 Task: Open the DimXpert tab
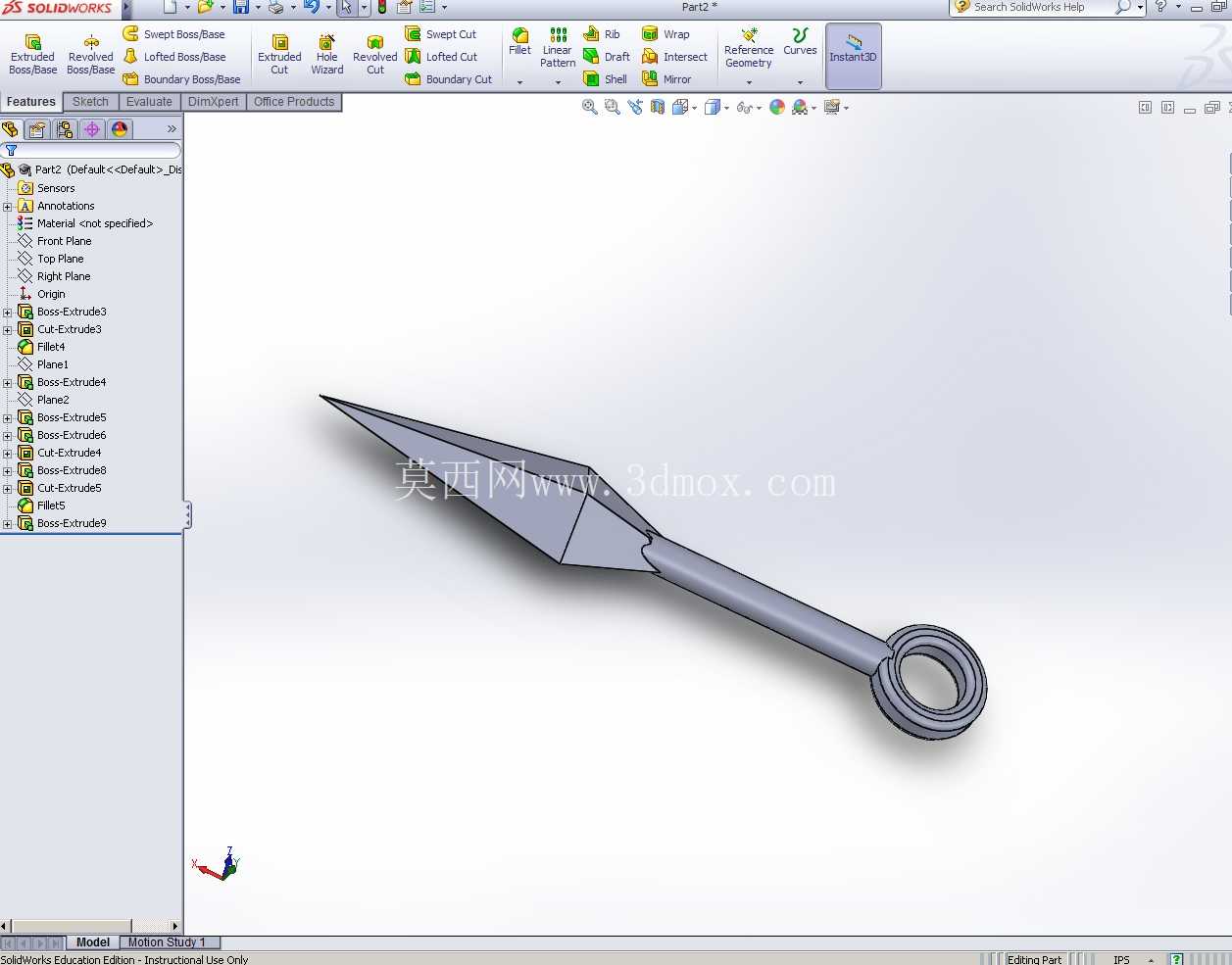coord(213,102)
